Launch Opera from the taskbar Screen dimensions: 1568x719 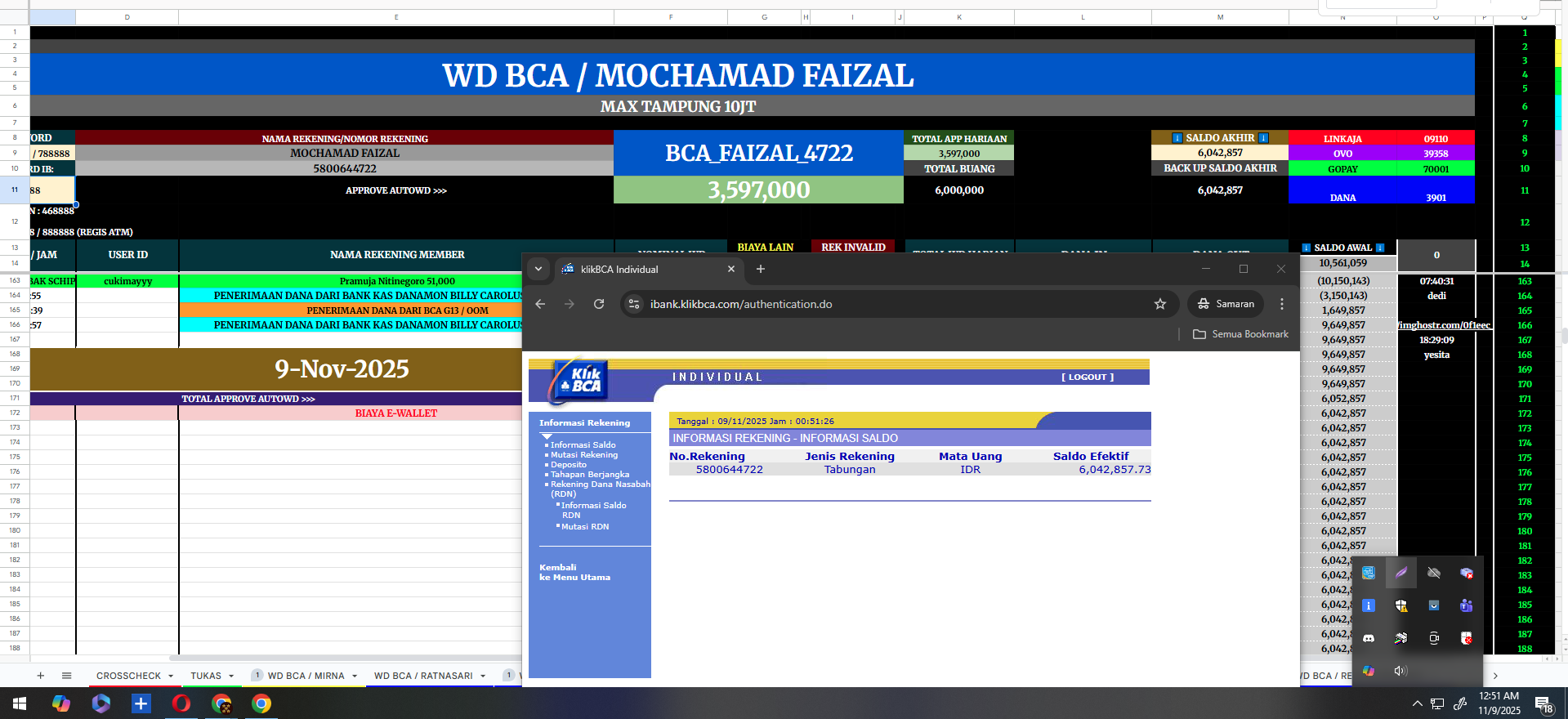tap(181, 703)
